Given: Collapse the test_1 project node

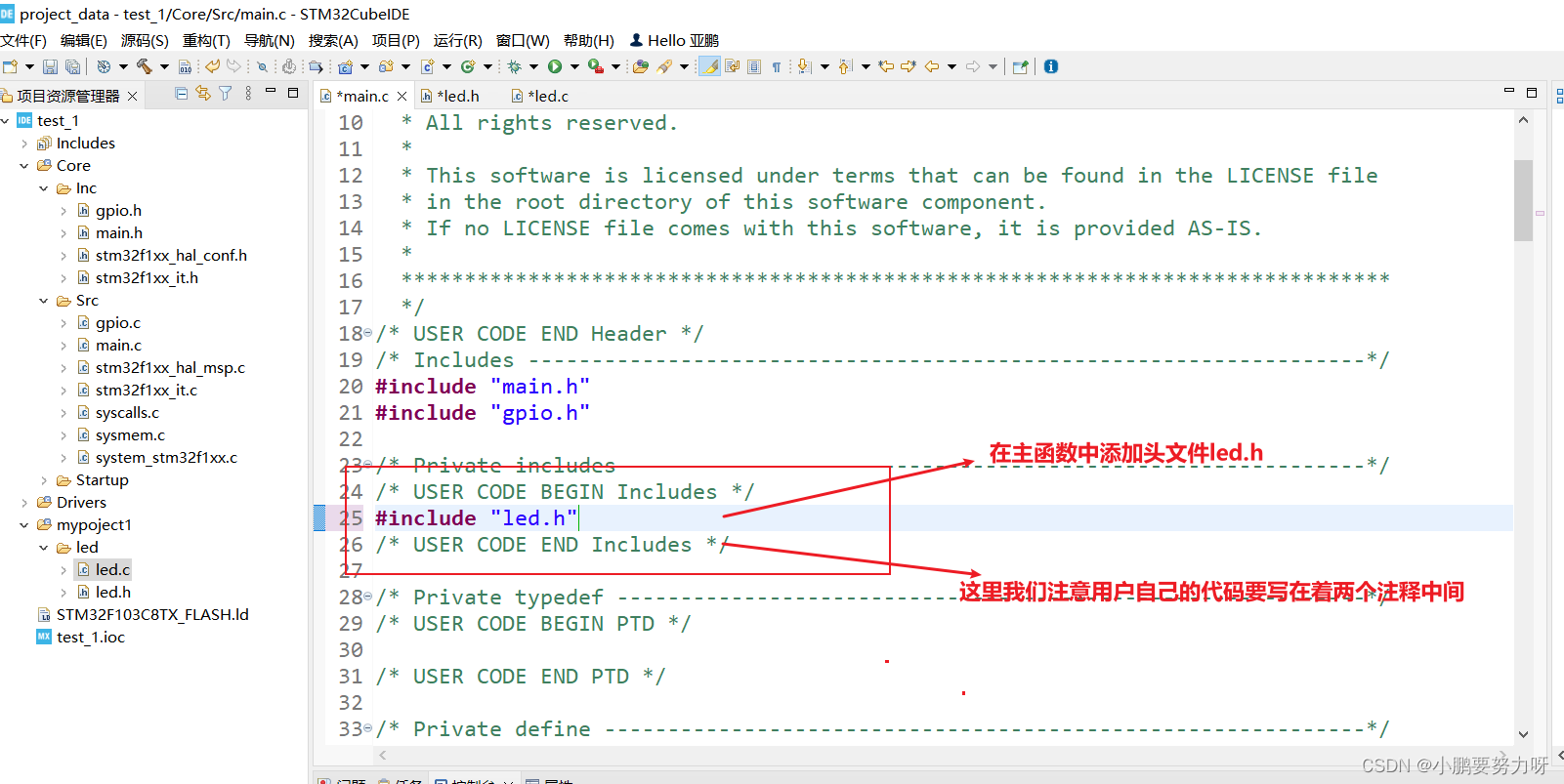Looking at the screenshot, I should coord(5,121).
